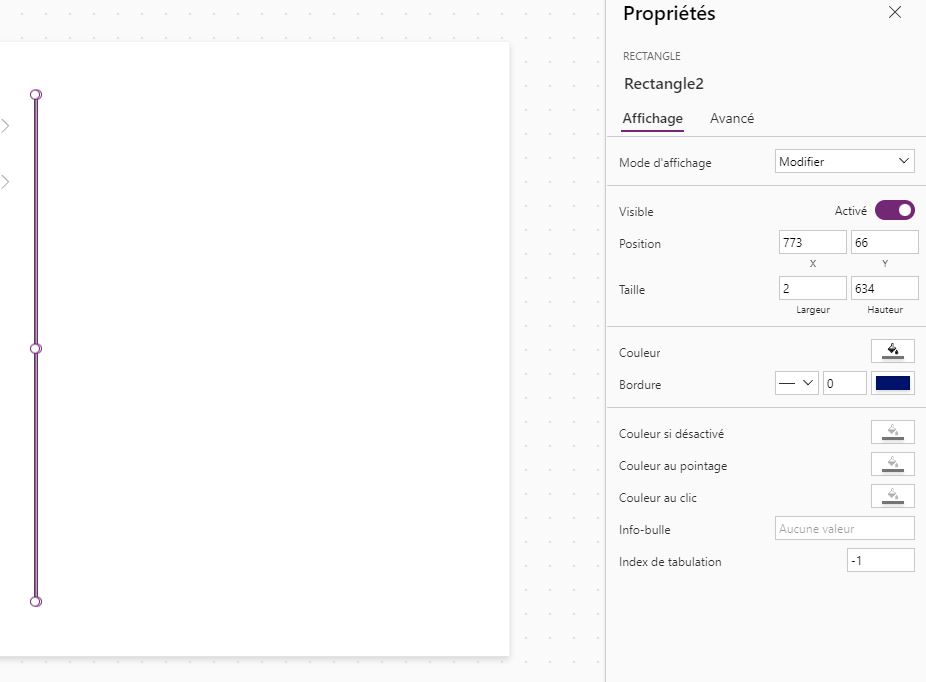
Task: Select the middle handle of the rectangle
Action: tap(35, 348)
